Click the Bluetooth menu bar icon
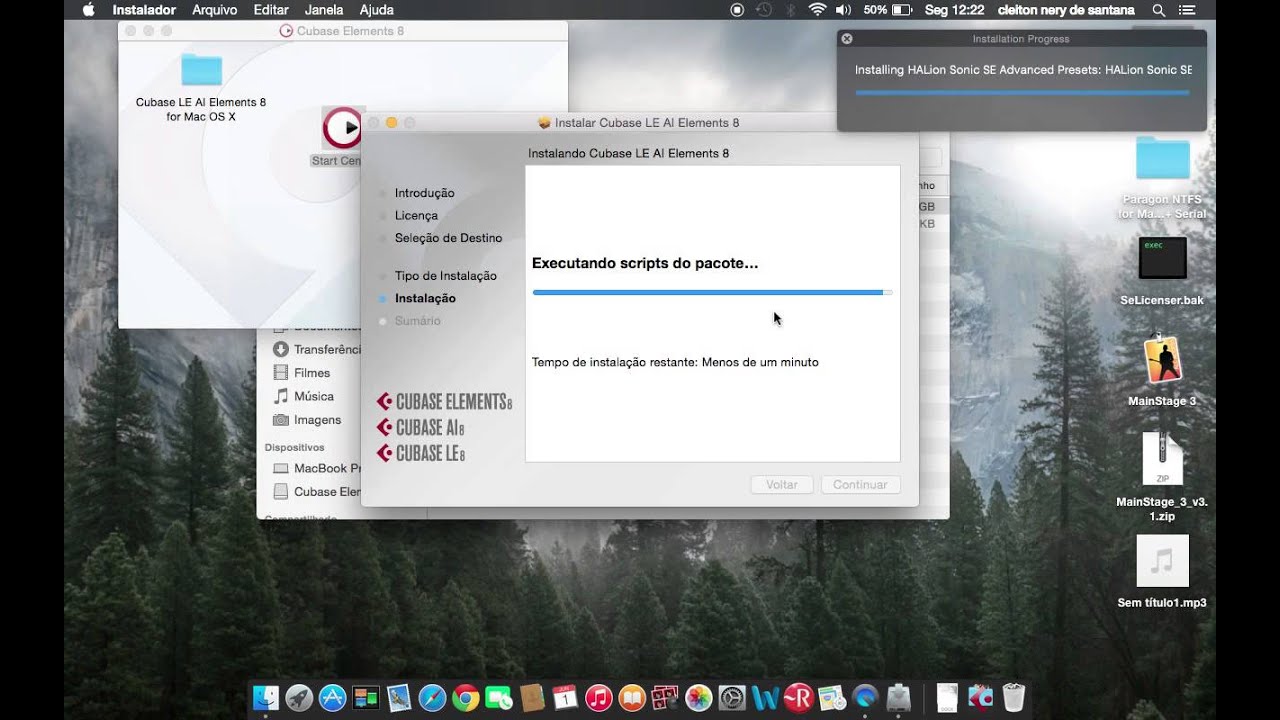The width and height of the screenshot is (1280, 720). (x=790, y=10)
